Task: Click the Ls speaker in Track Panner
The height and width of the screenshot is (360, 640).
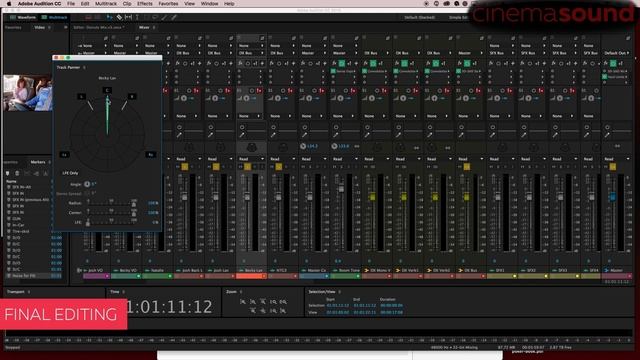Action: (x=64, y=155)
